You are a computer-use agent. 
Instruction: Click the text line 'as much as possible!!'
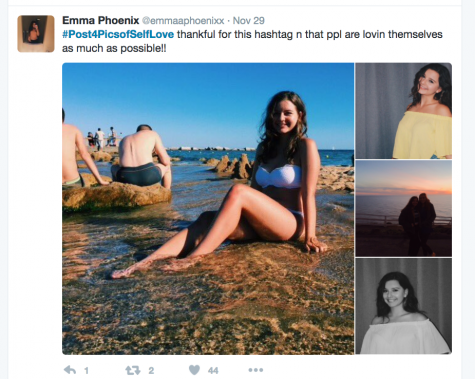tap(114, 49)
